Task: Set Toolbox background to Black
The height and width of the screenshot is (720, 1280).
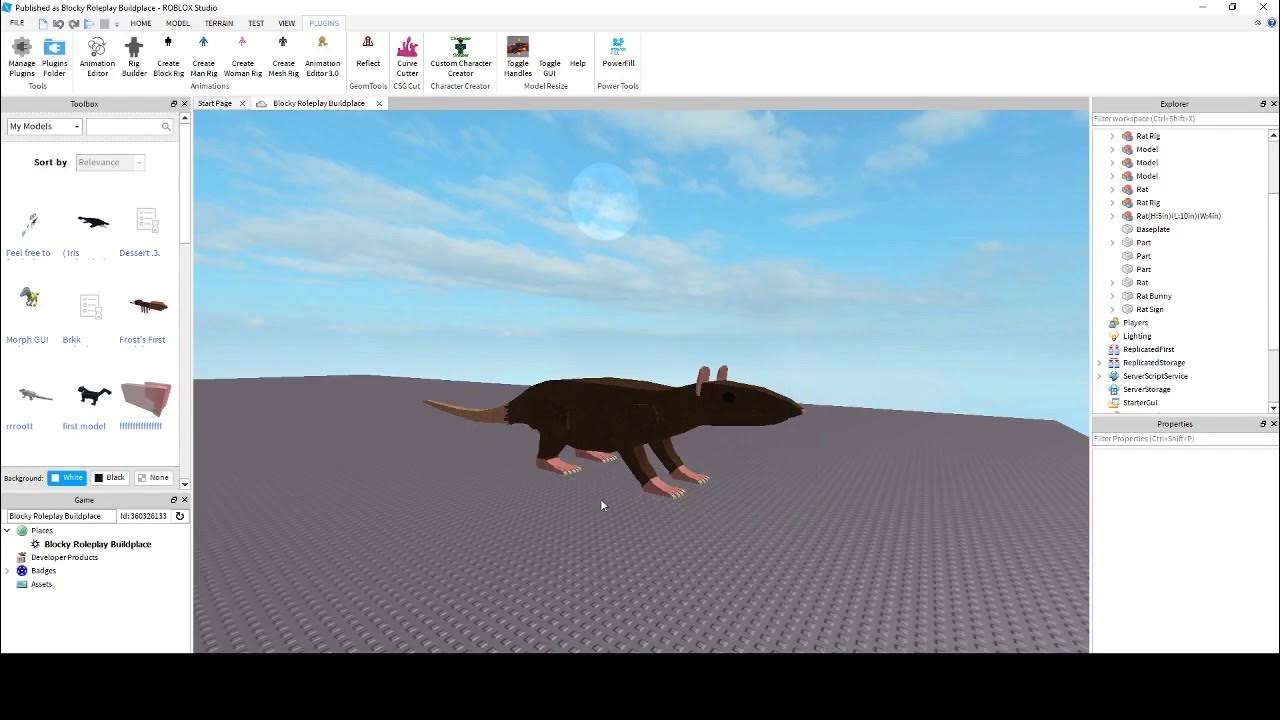Action: coord(110,478)
